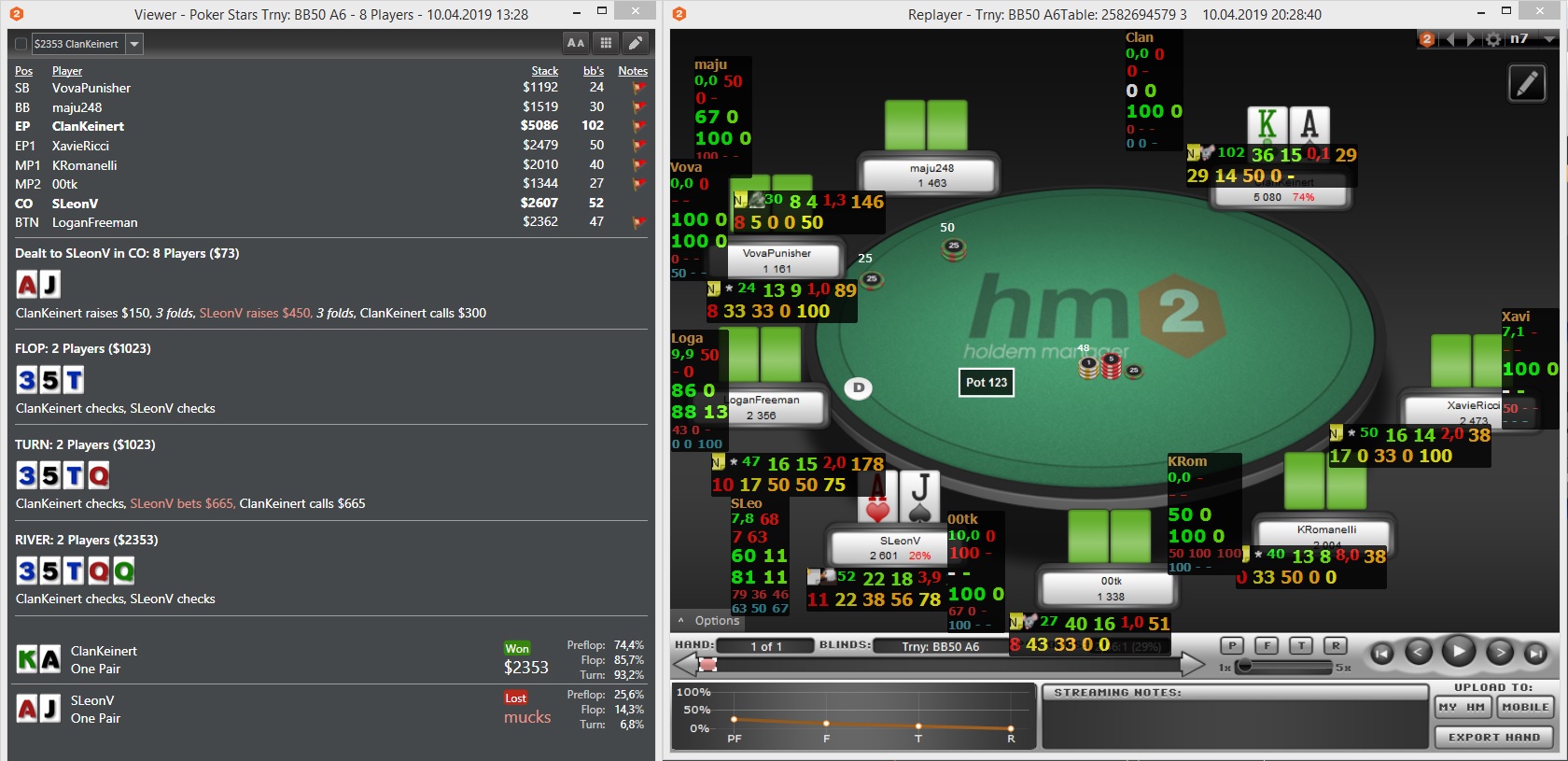Jump to River with R button
The height and width of the screenshot is (761, 1568).
(x=1336, y=646)
